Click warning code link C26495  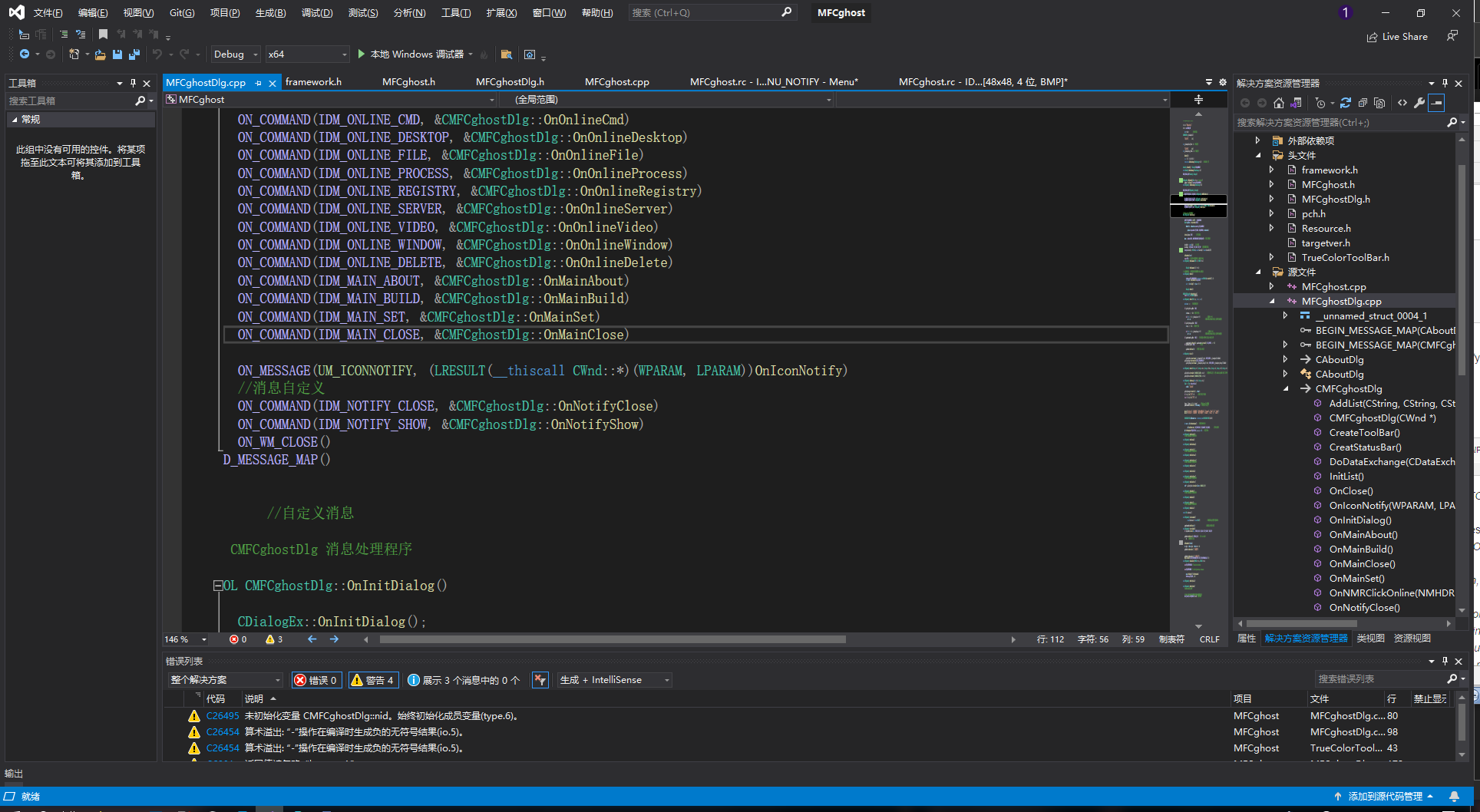click(x=223, y=716)
